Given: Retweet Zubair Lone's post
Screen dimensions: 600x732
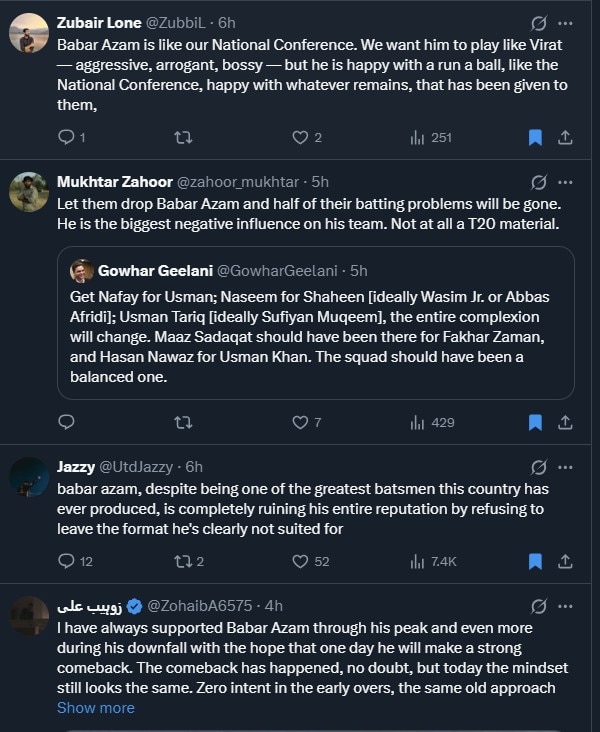Looking at the screenshot, I should pyautogui.click(x=183, y=137).
